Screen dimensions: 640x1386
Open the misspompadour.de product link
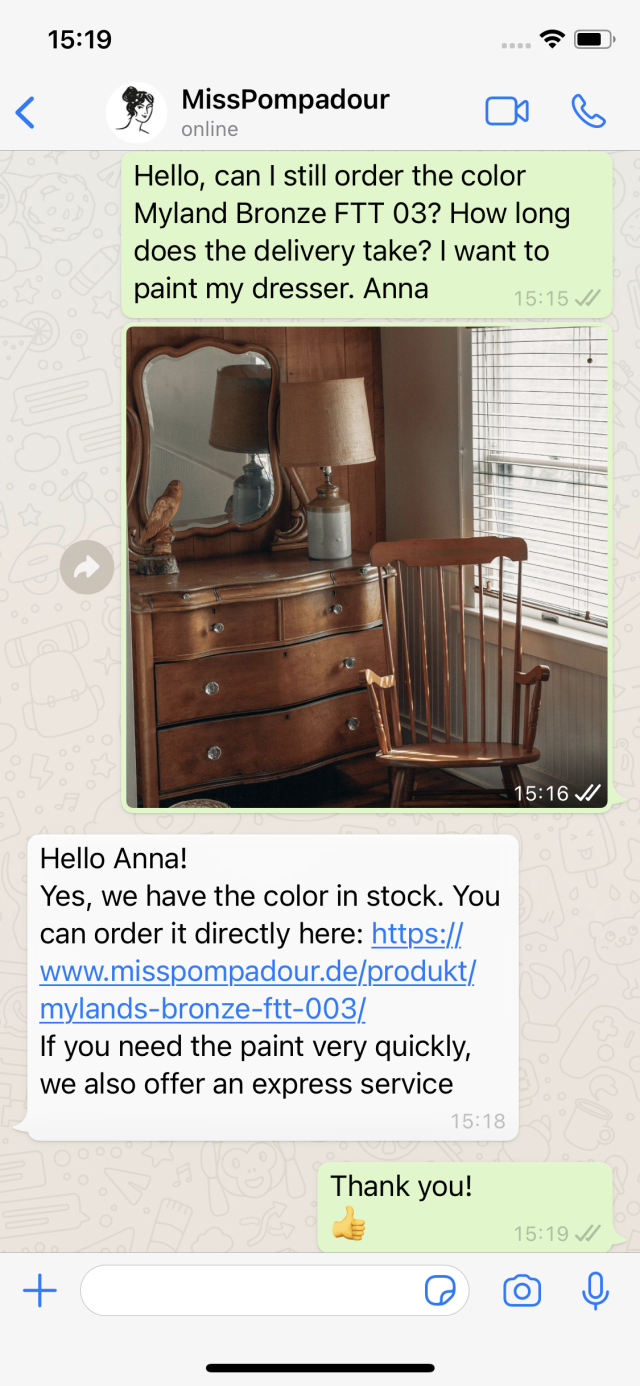(x=257, y=971)
